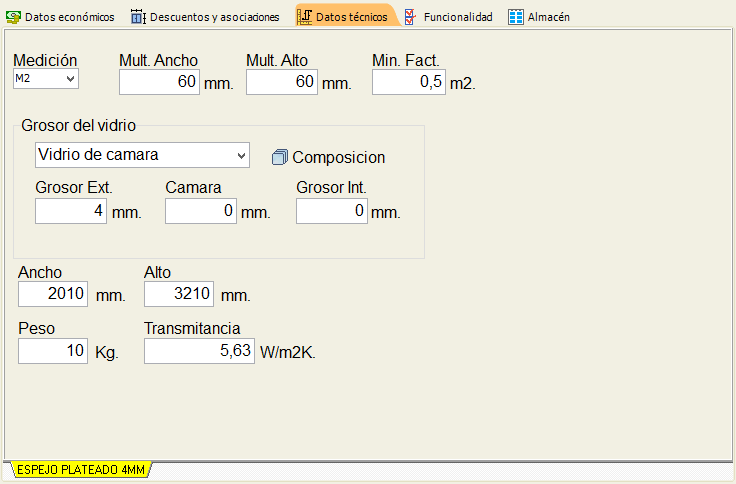
Task: Switch to Descuentos y asociaciones tab
Action: [x=205, y=17]
